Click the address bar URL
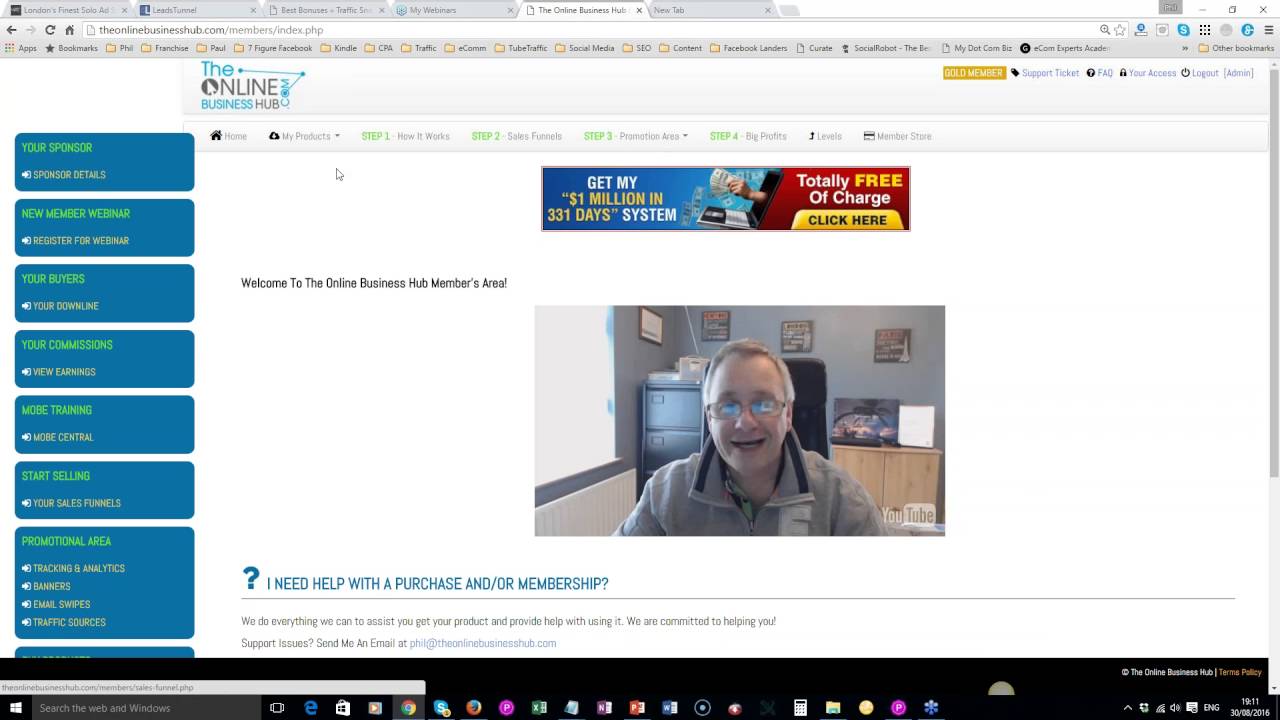This screenshot has height=720, width=1280. click(211, 30)
